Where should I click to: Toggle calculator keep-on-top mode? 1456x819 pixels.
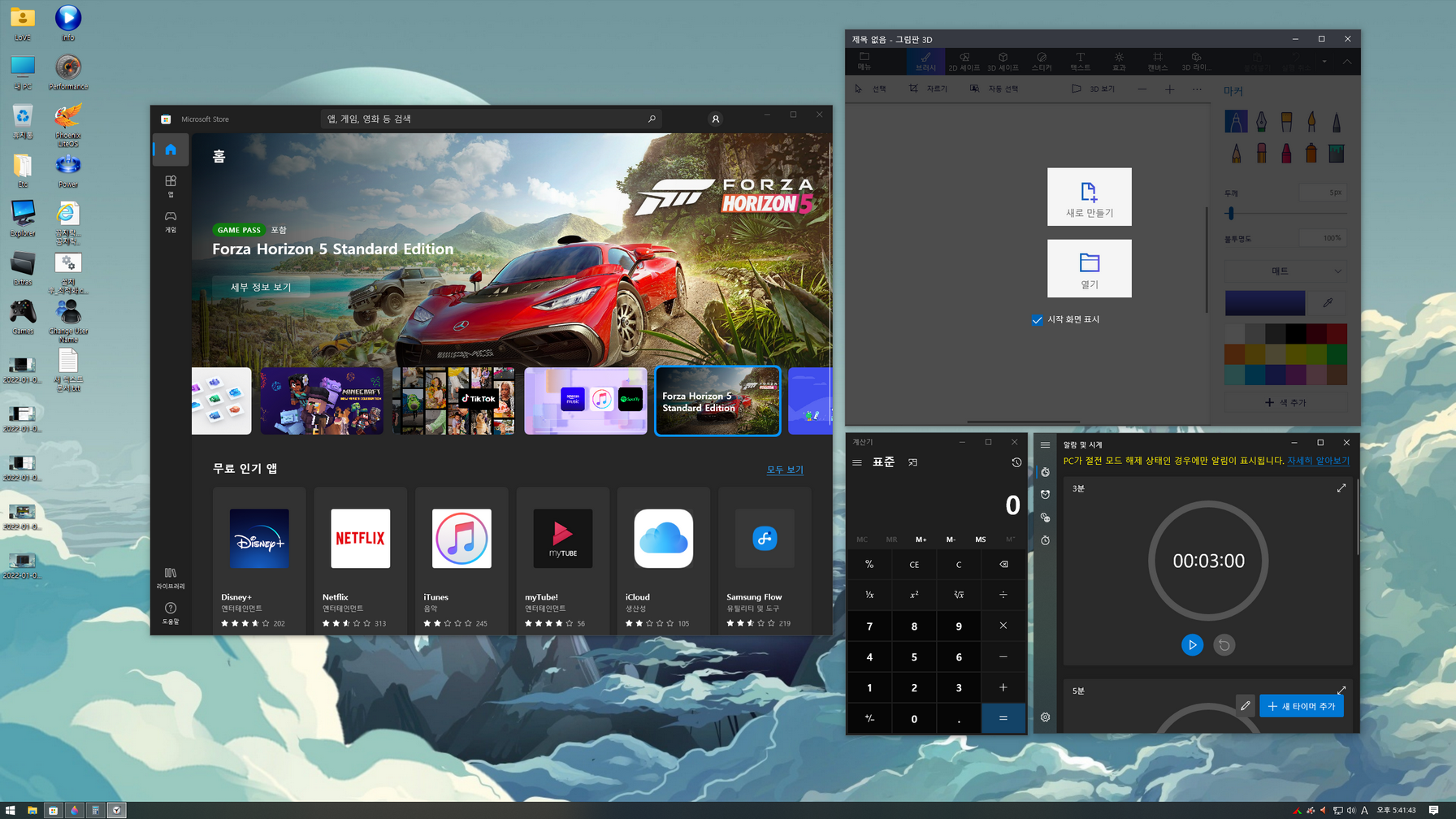[x=912, y=462]
